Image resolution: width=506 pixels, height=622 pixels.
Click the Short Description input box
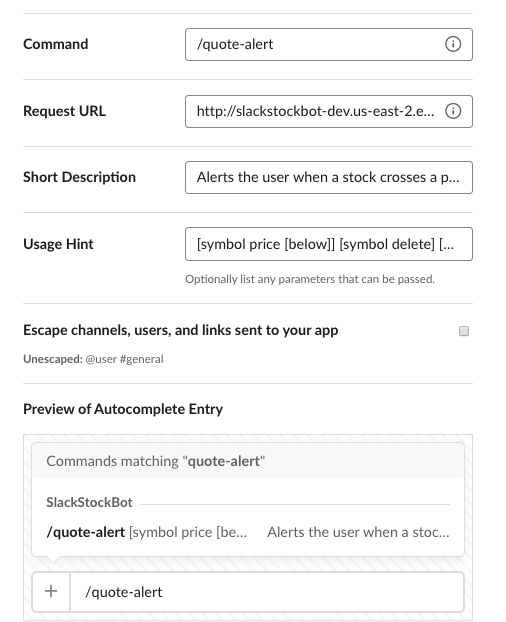coord(328,177)
